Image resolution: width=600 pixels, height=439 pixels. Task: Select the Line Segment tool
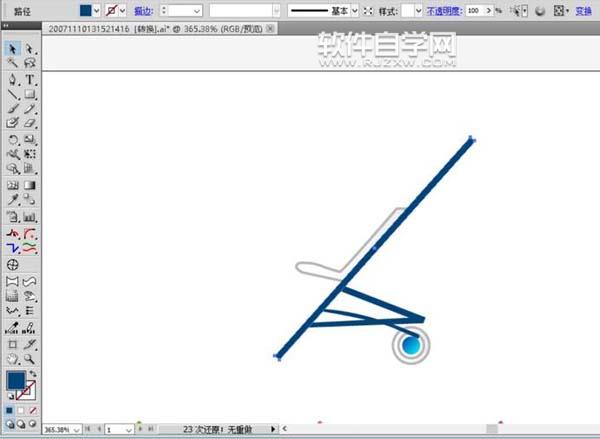[x=13, y=94]
